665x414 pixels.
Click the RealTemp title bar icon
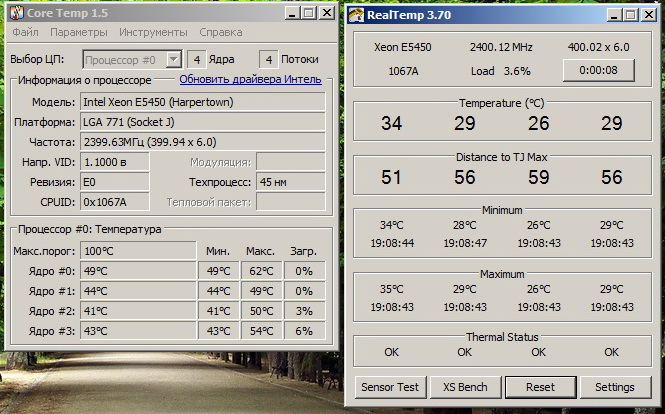pyautogui.click(x=356, y=15)
